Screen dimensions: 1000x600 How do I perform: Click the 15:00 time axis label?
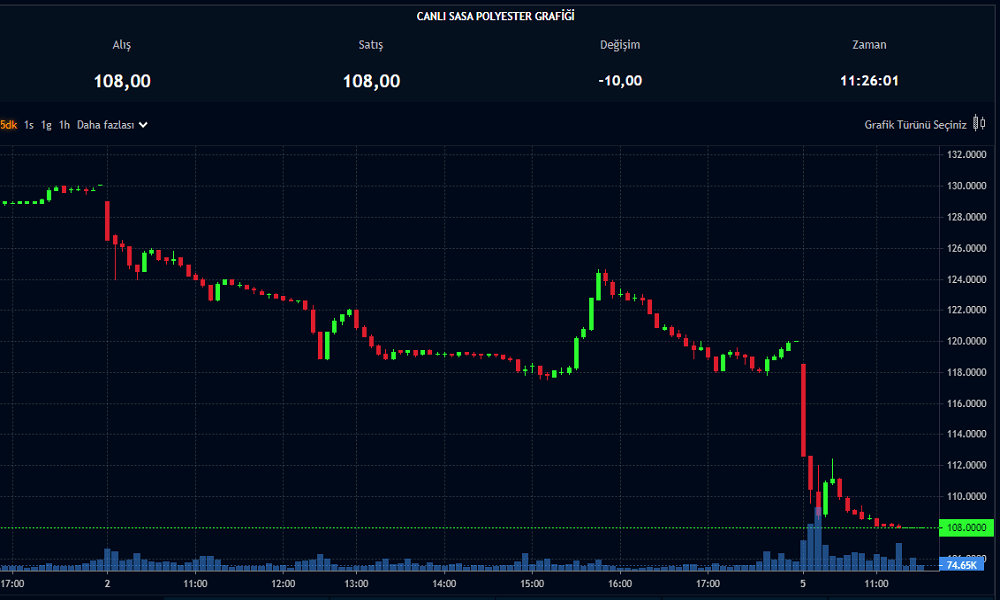(x=532, y=583)
